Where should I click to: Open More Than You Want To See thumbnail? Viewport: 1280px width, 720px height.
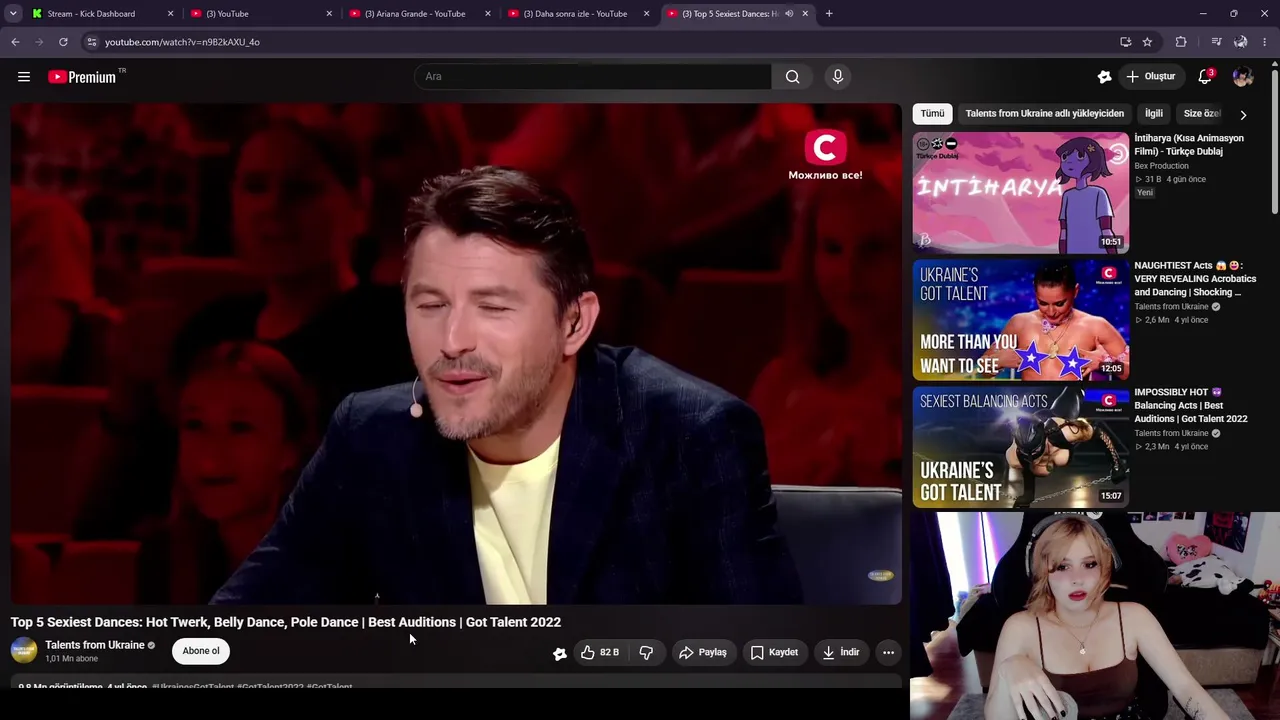pyautogui.click(x=1020, y=320)
